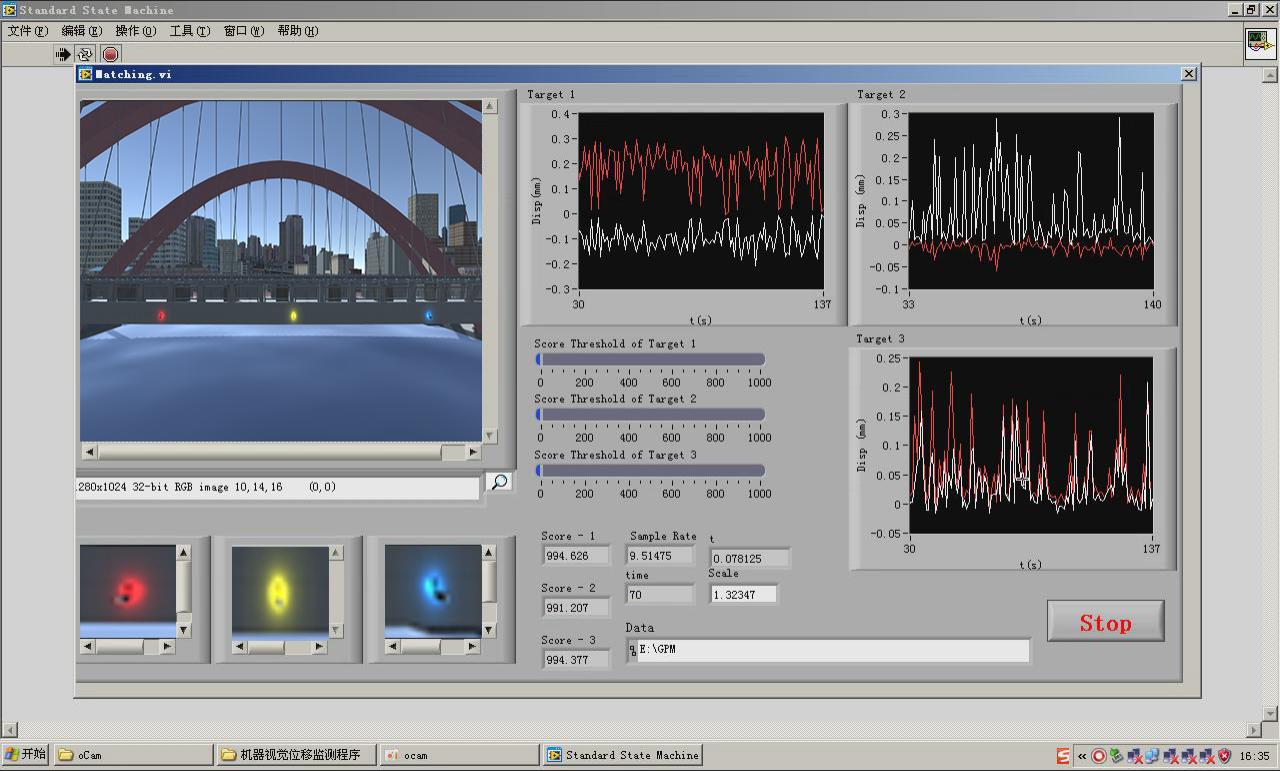Click the Score Threshold of Target 3 slider
The width and height of the screenshot is (1280, 771).
[650, 470]
